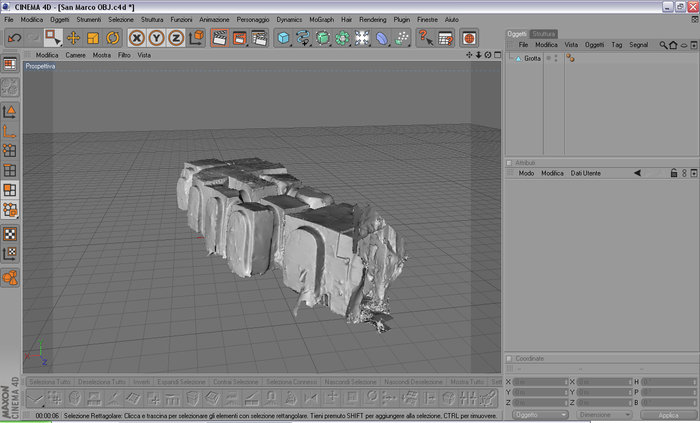Open the help question-mark cursor tool
700x423 pixels.
(x=425, y=38)
